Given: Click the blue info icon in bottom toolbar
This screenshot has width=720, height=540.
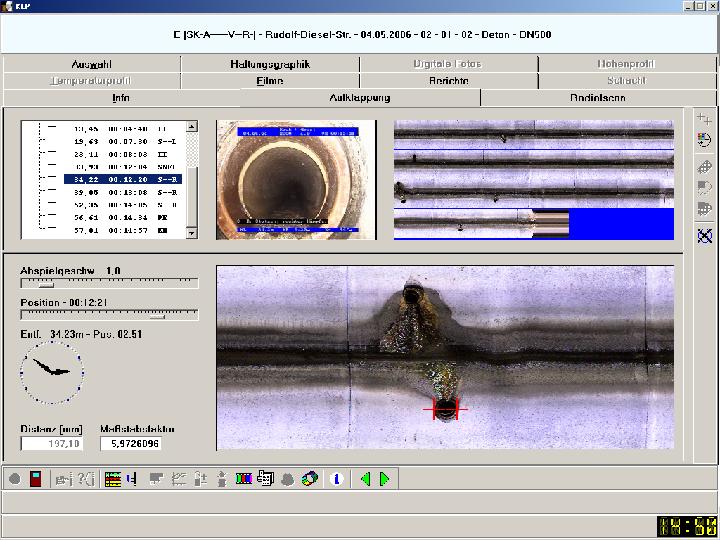Looking at the screenshot, I should [336, 479].
